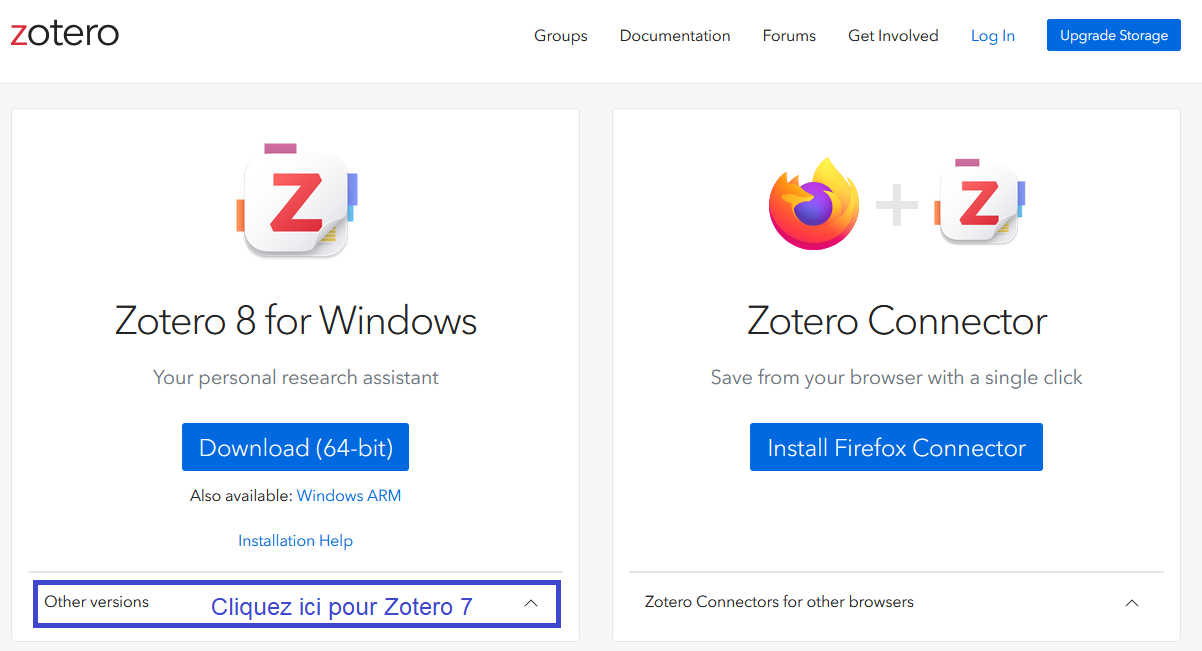Click Install Firefox Connector button

896,447
